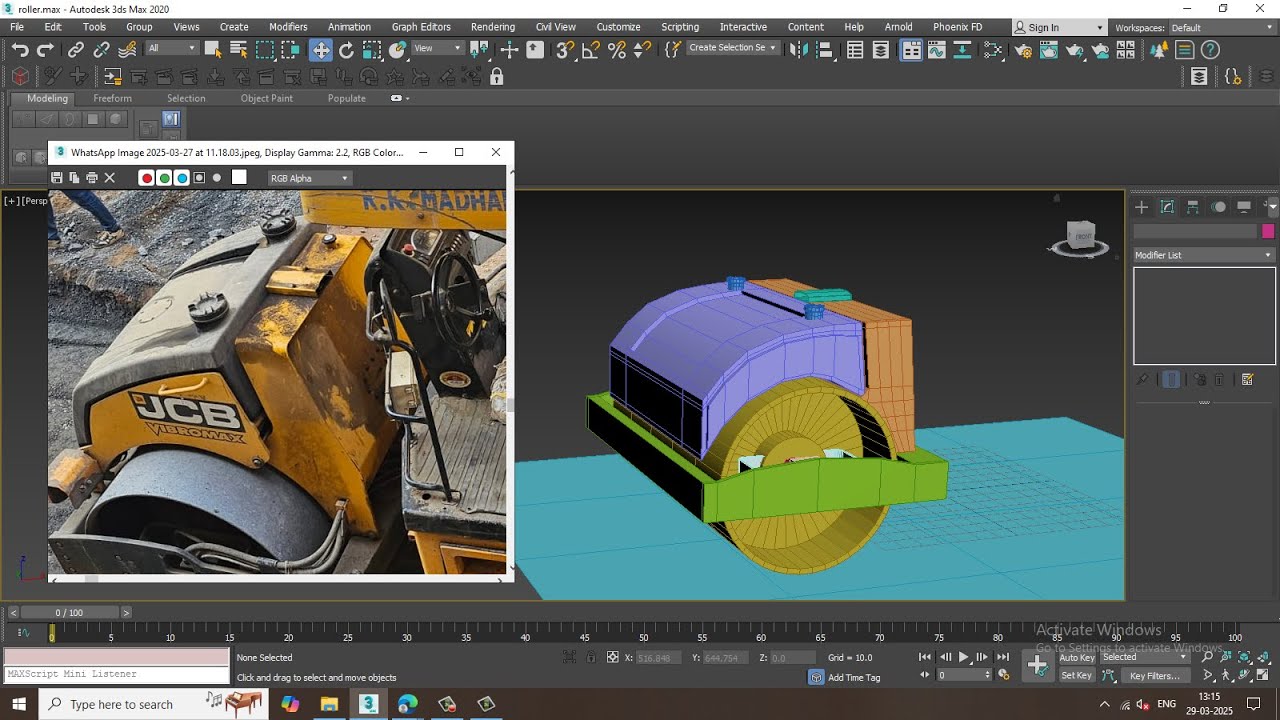Undo the last scene operation
1280x720 pixels.
tap(20, 50)
